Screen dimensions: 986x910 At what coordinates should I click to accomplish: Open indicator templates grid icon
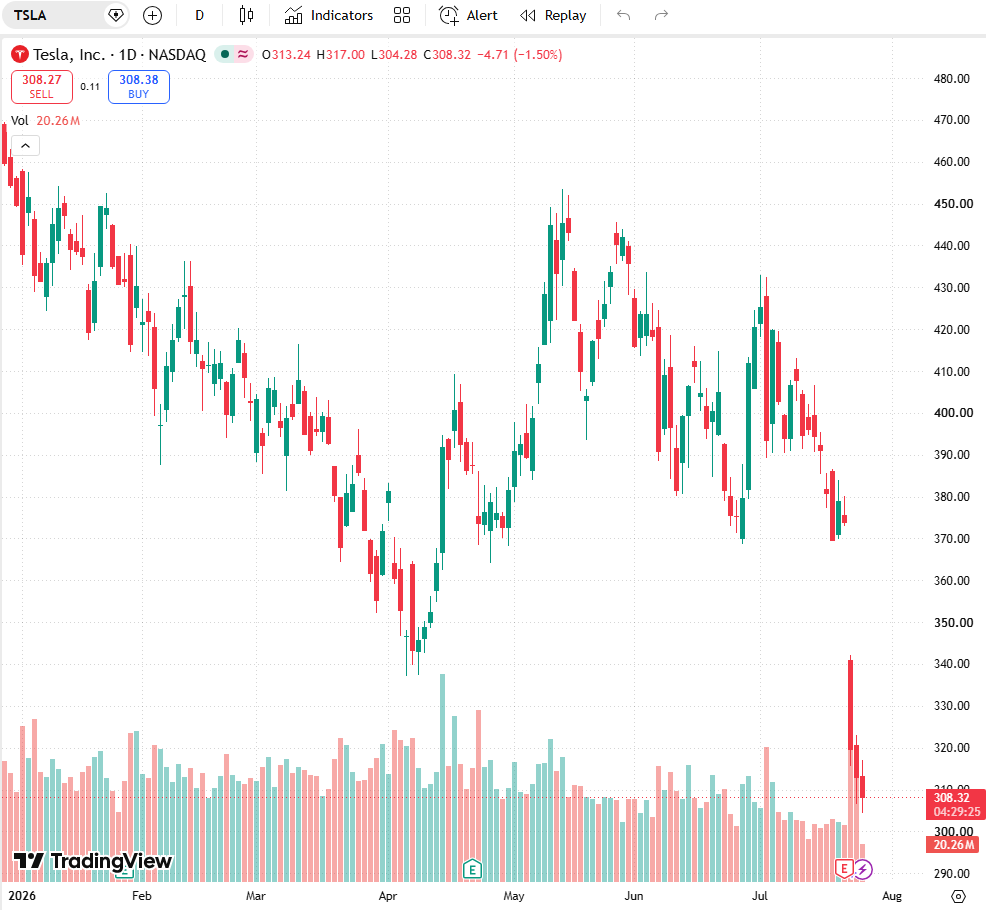402,15
